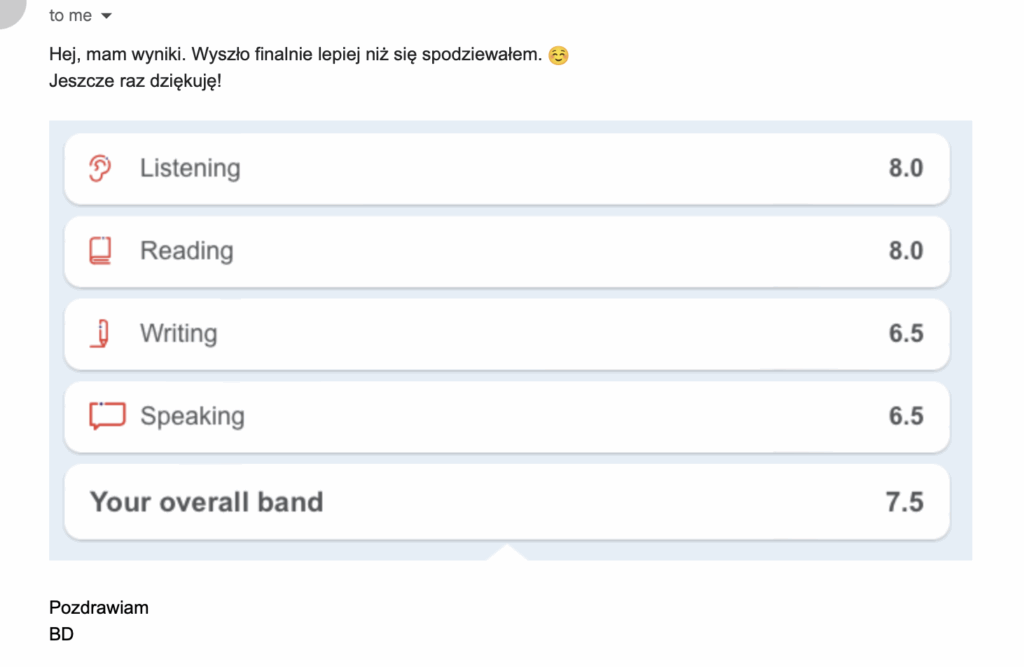This screenshot has width=1024, height=667.
Task: Click the Speaking chat bubble icon
Action: 107,415
